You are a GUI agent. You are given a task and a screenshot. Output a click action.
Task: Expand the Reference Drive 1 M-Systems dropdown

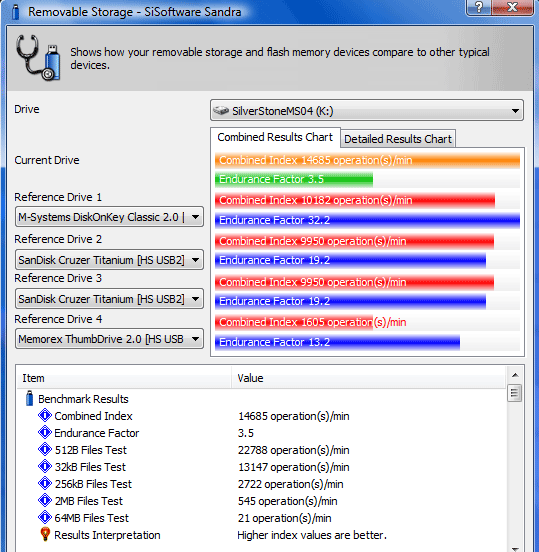pos(109,217)
